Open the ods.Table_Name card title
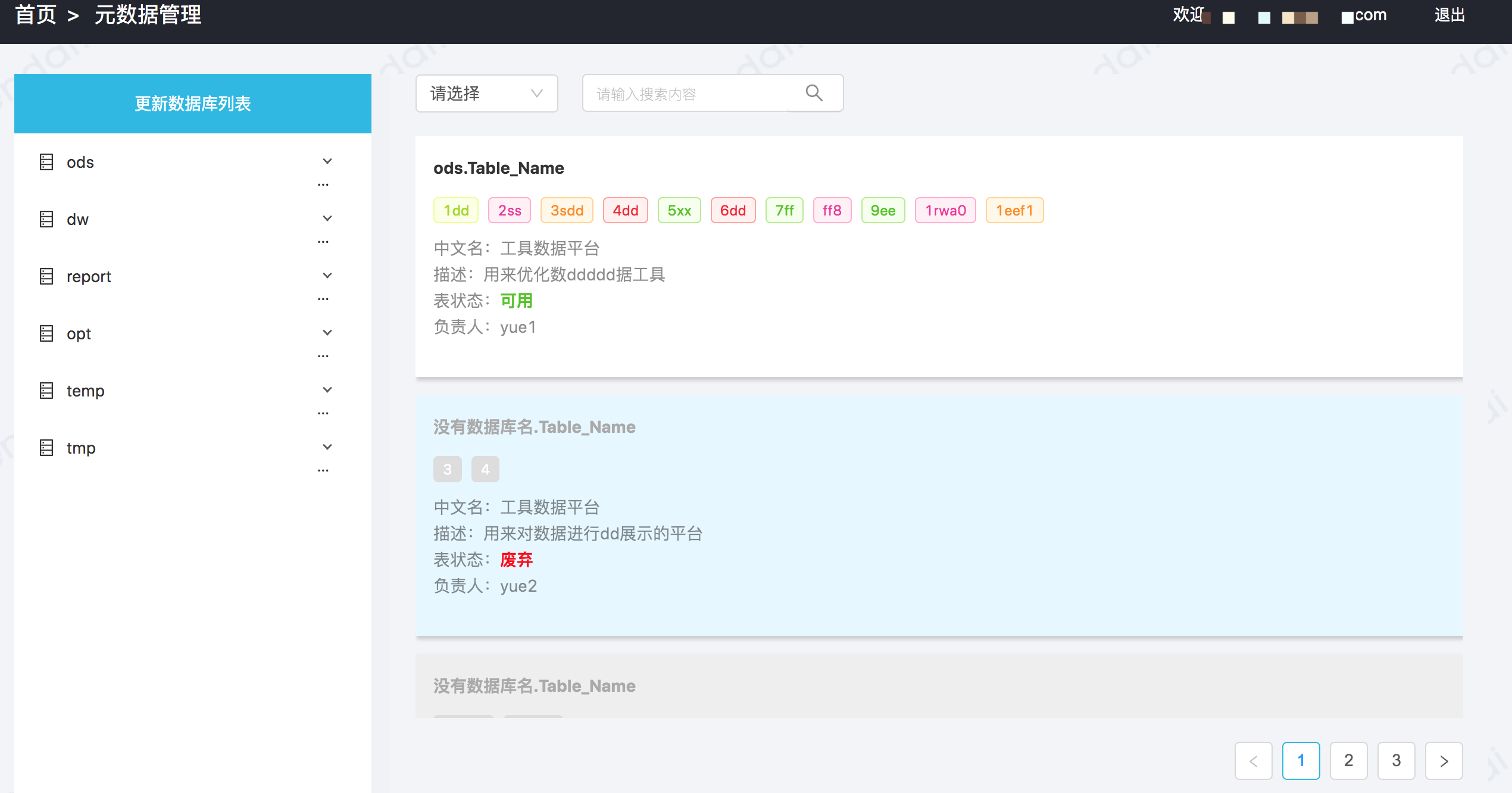Image resolution: width=1512 pixels, height=793 pixels. pos(499,168)
